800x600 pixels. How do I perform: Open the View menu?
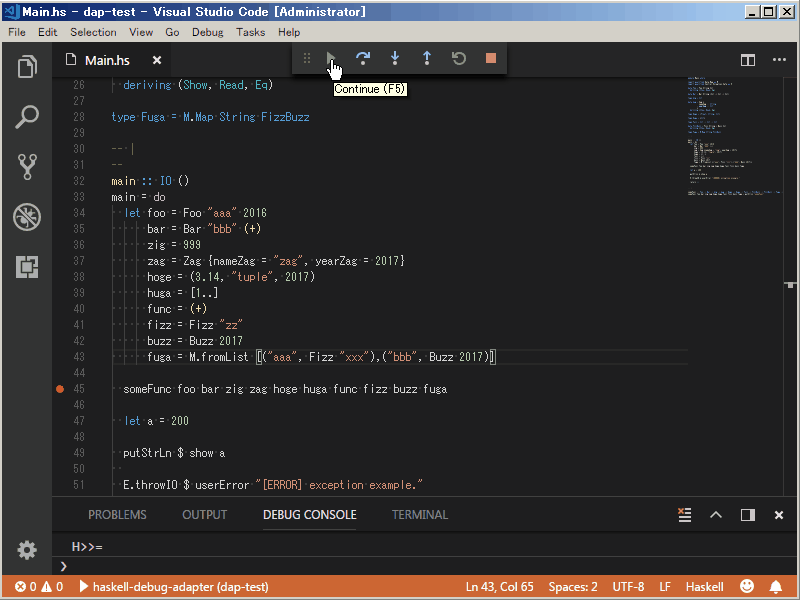click(141, 32)
